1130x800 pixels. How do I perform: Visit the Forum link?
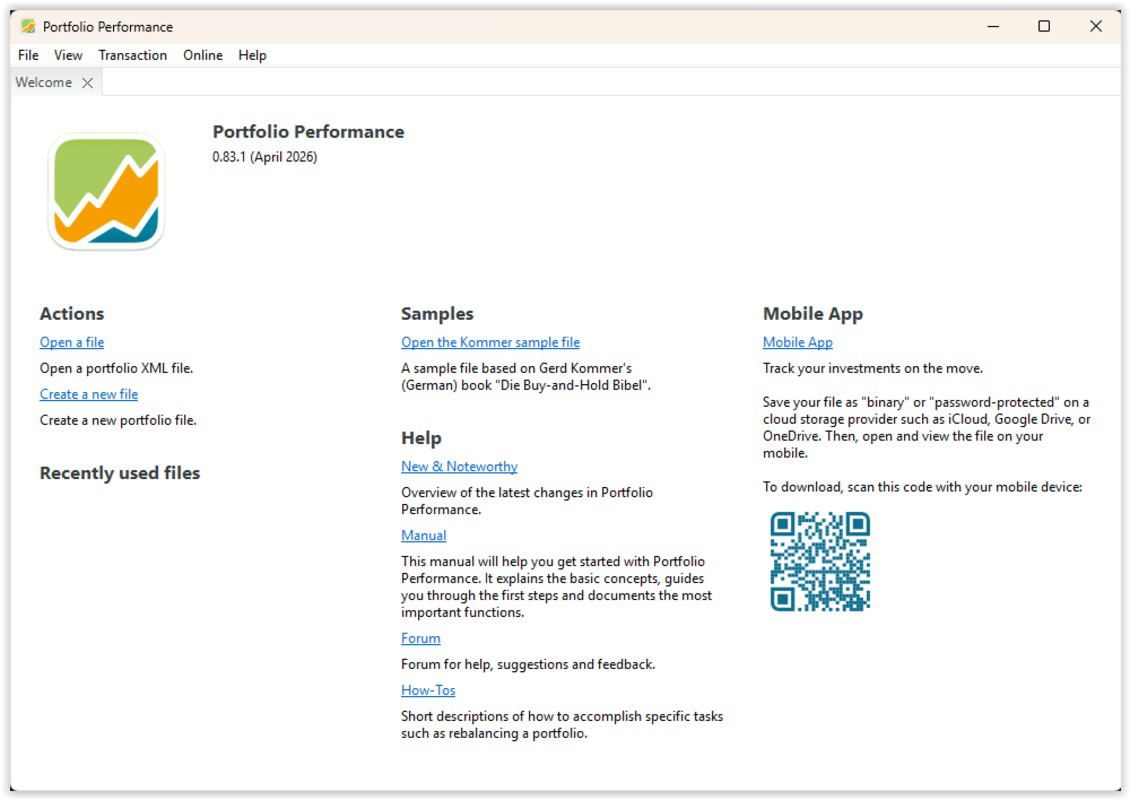(x=421, y=639)
